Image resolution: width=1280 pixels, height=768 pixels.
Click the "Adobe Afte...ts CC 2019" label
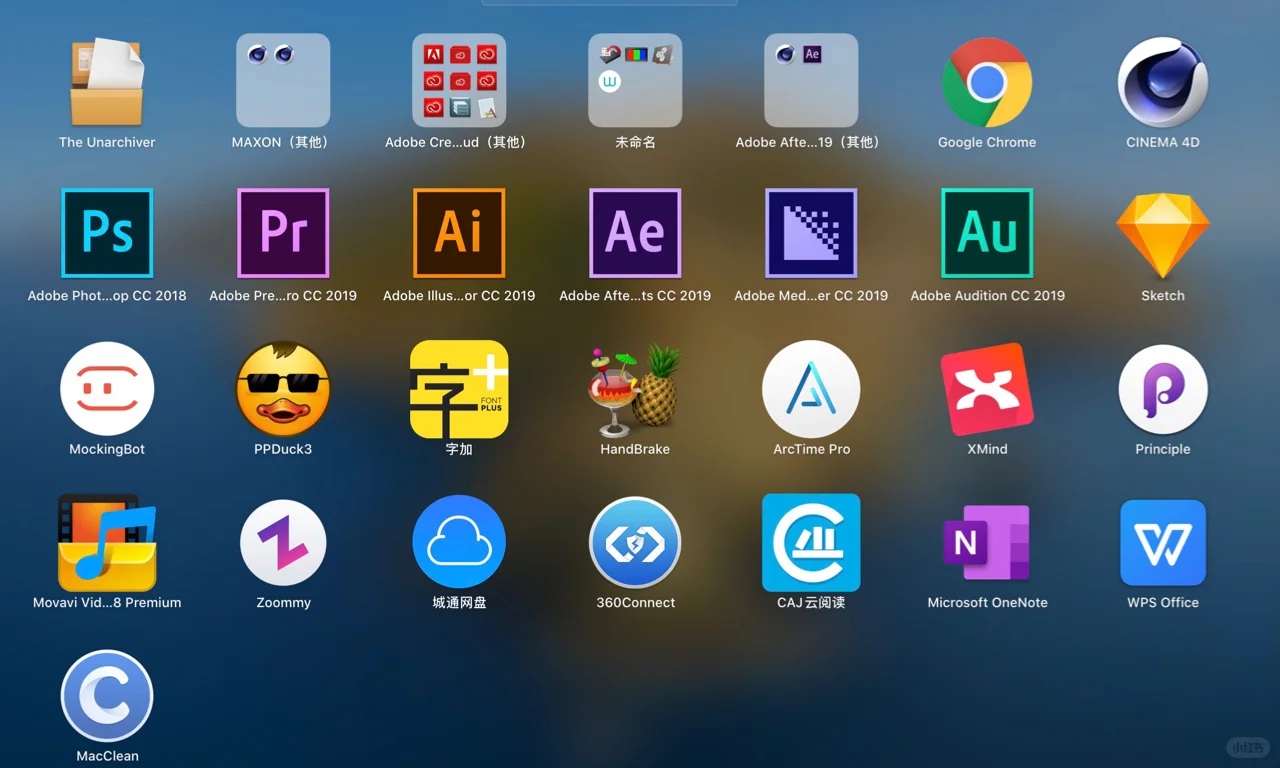(x=635, y=295)
